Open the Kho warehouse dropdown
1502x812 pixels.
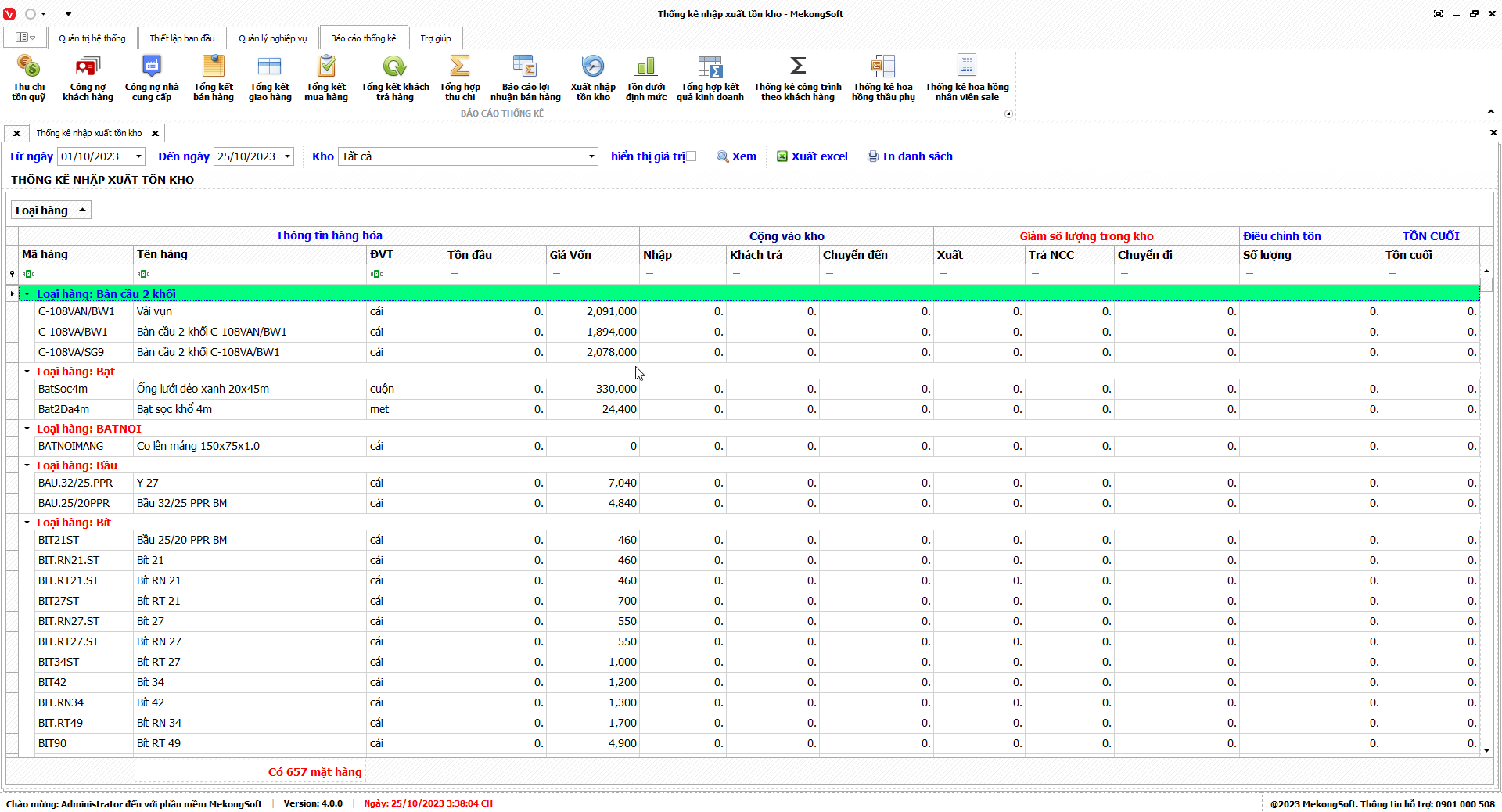click(x=591, y=156)
